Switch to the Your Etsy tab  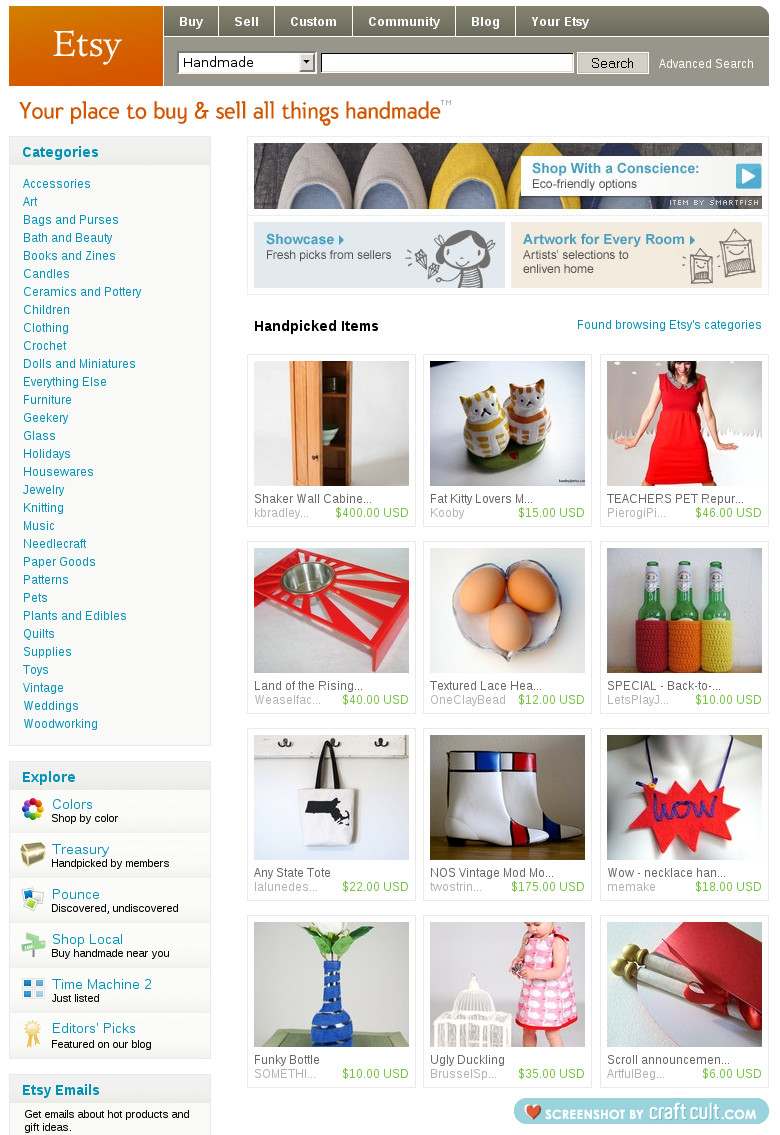click(560, 22)
